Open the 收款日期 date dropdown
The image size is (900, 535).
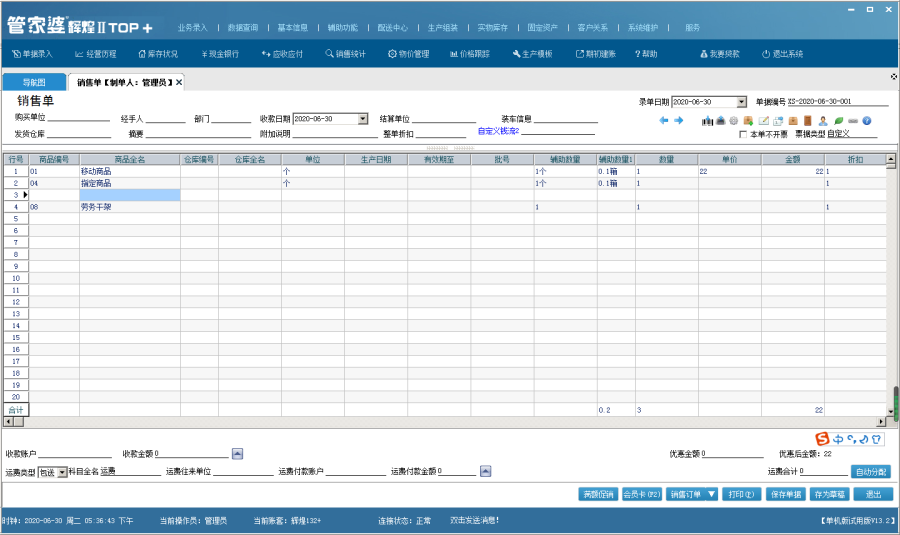coord(362,118)
